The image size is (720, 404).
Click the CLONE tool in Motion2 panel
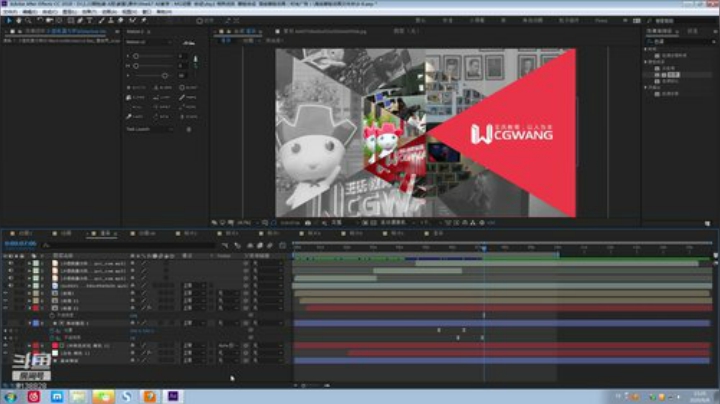pos(136,97)
